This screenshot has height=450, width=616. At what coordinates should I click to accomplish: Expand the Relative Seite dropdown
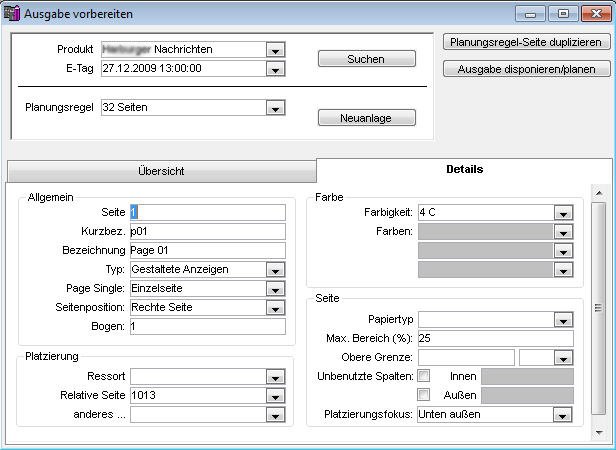(275, 396)
